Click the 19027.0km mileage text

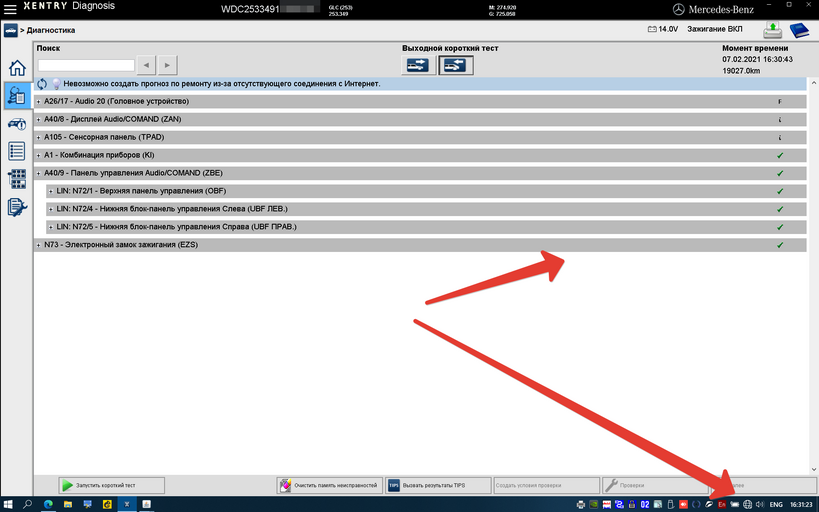pyautogui.click(x=741, y=71)
